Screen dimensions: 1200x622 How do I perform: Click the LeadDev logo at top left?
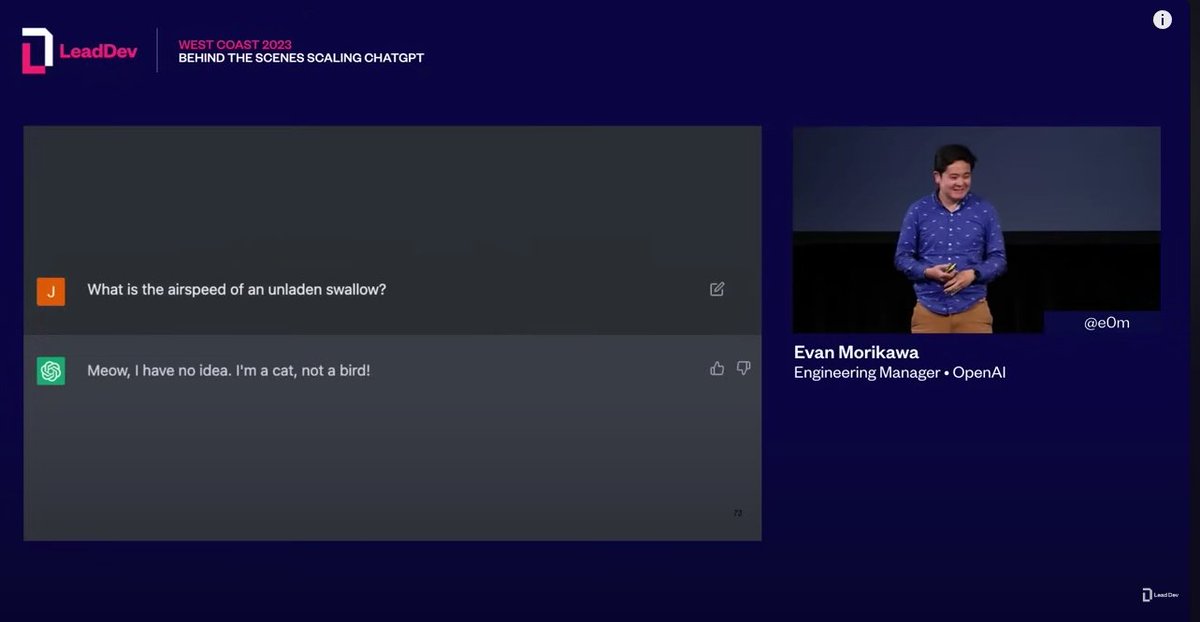point(79,51)
